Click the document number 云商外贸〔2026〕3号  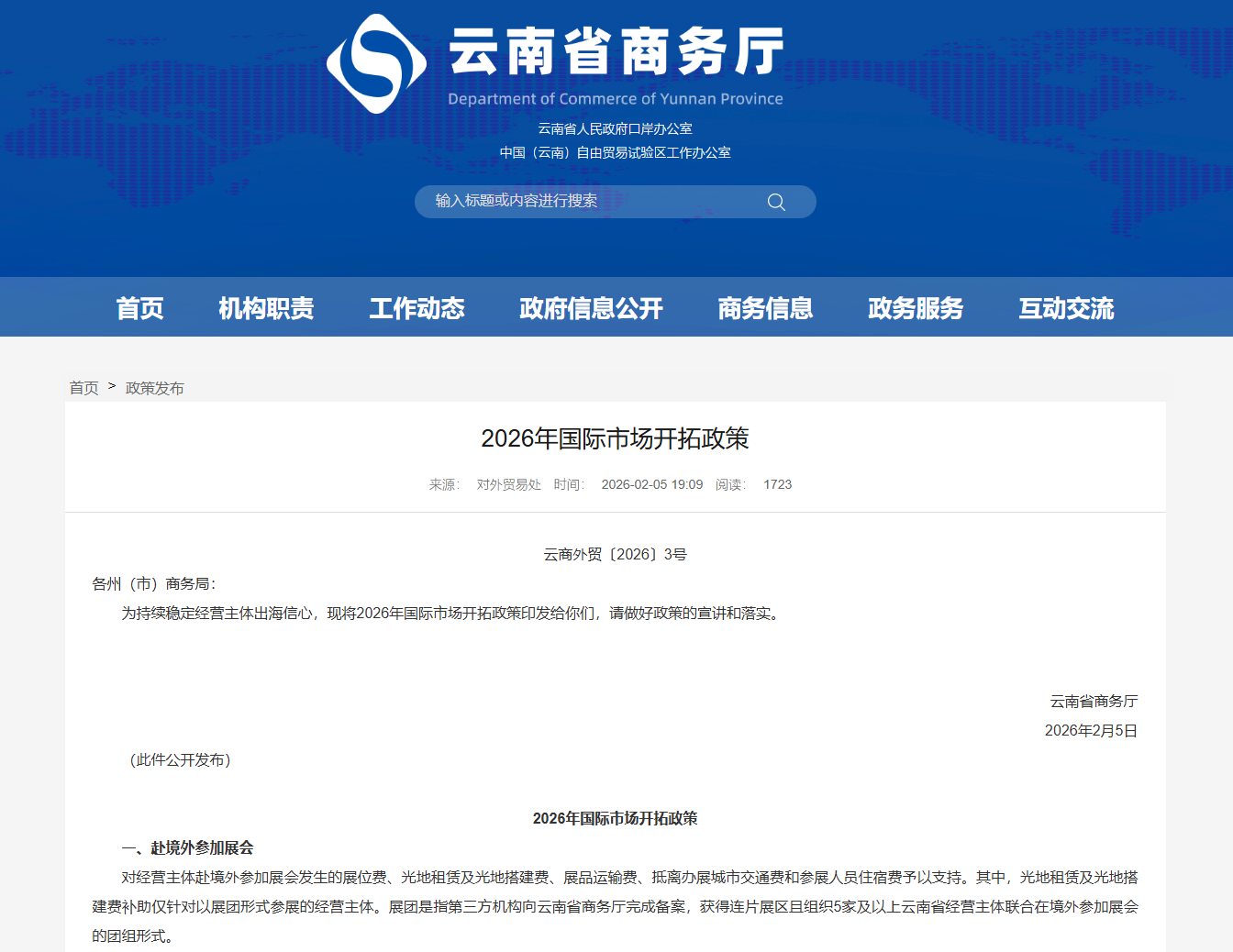(615, 554)
